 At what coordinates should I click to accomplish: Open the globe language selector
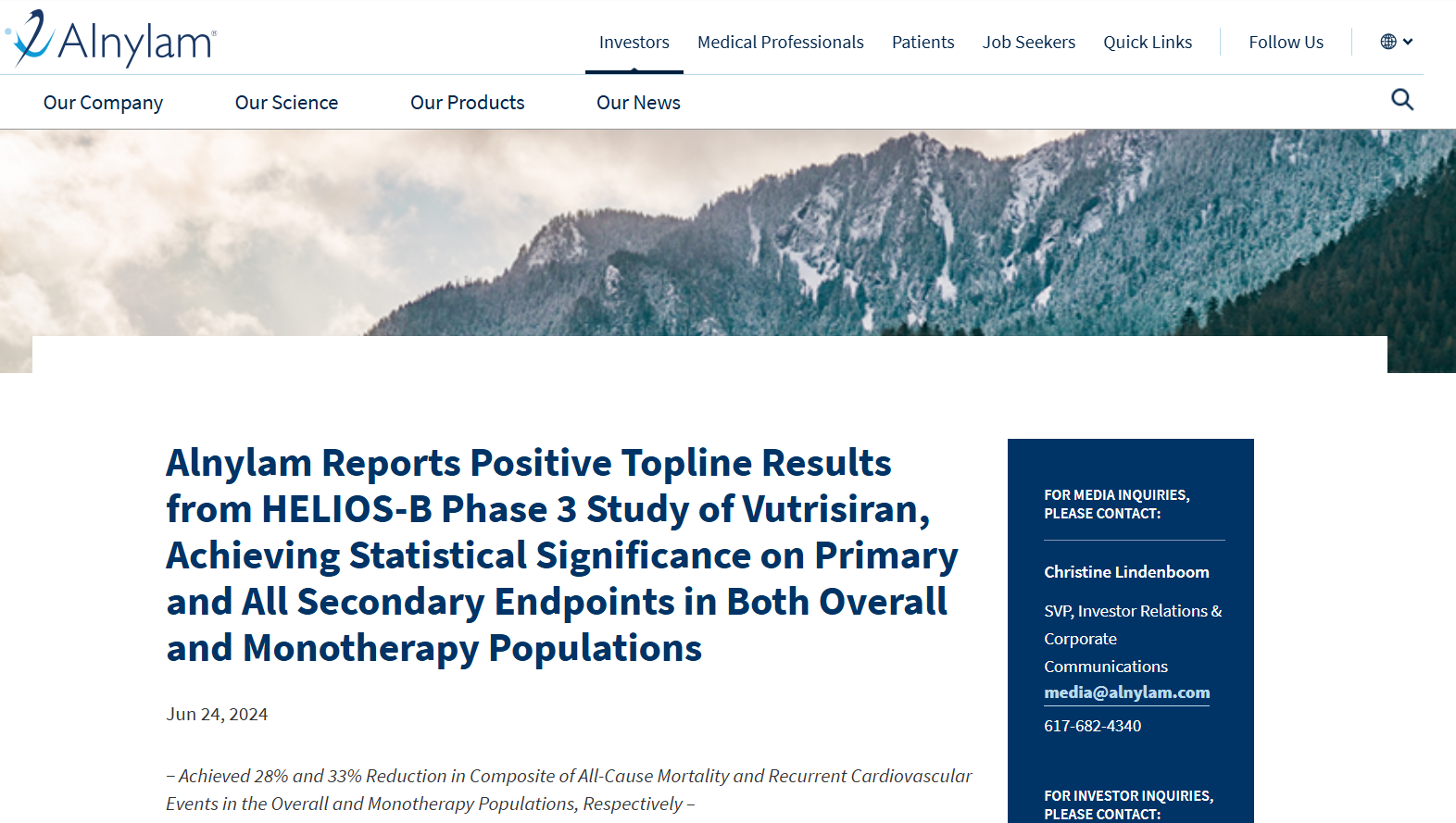1396,42
